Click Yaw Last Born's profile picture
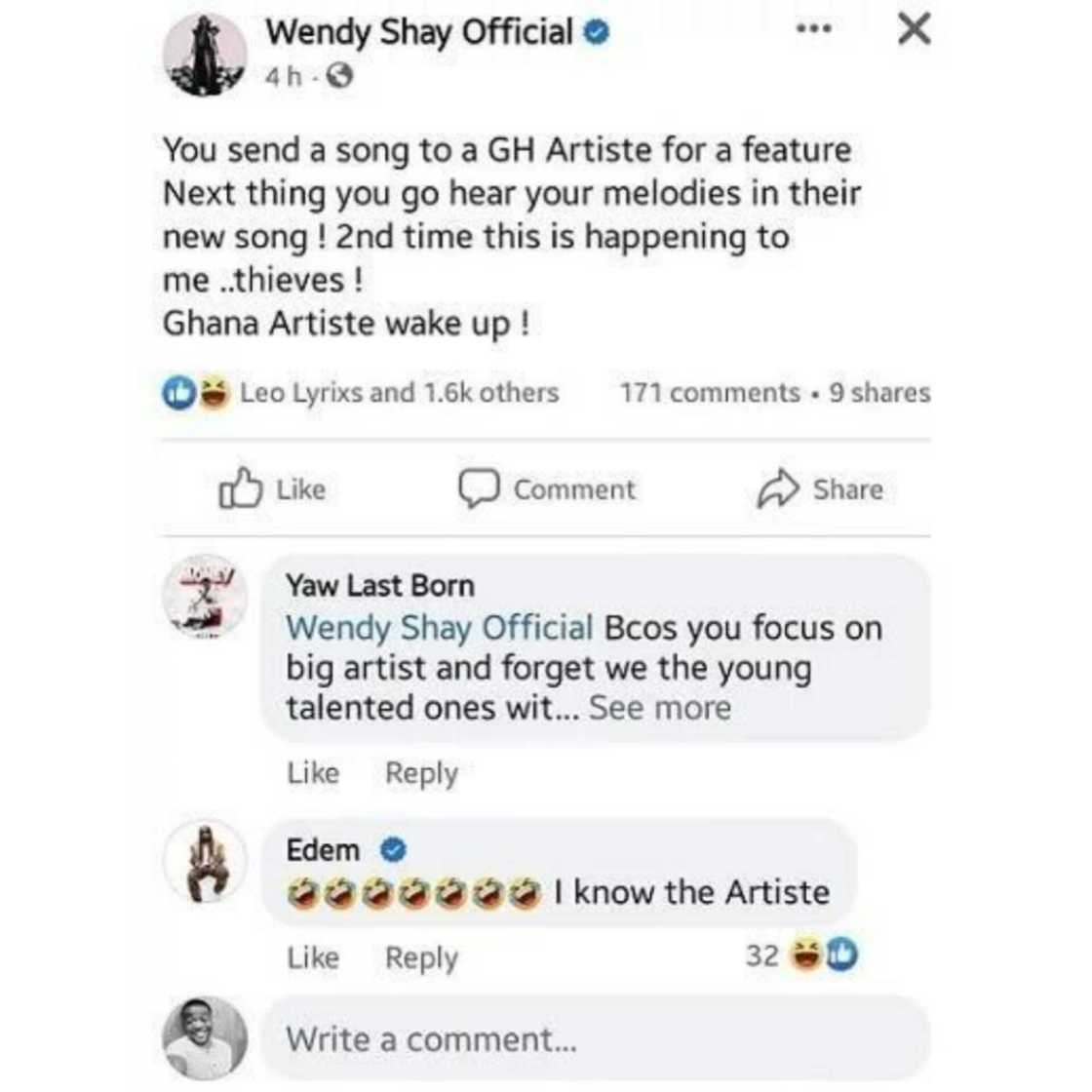This screenshot has width=1092, height=1092. click(x=207, y=604)
